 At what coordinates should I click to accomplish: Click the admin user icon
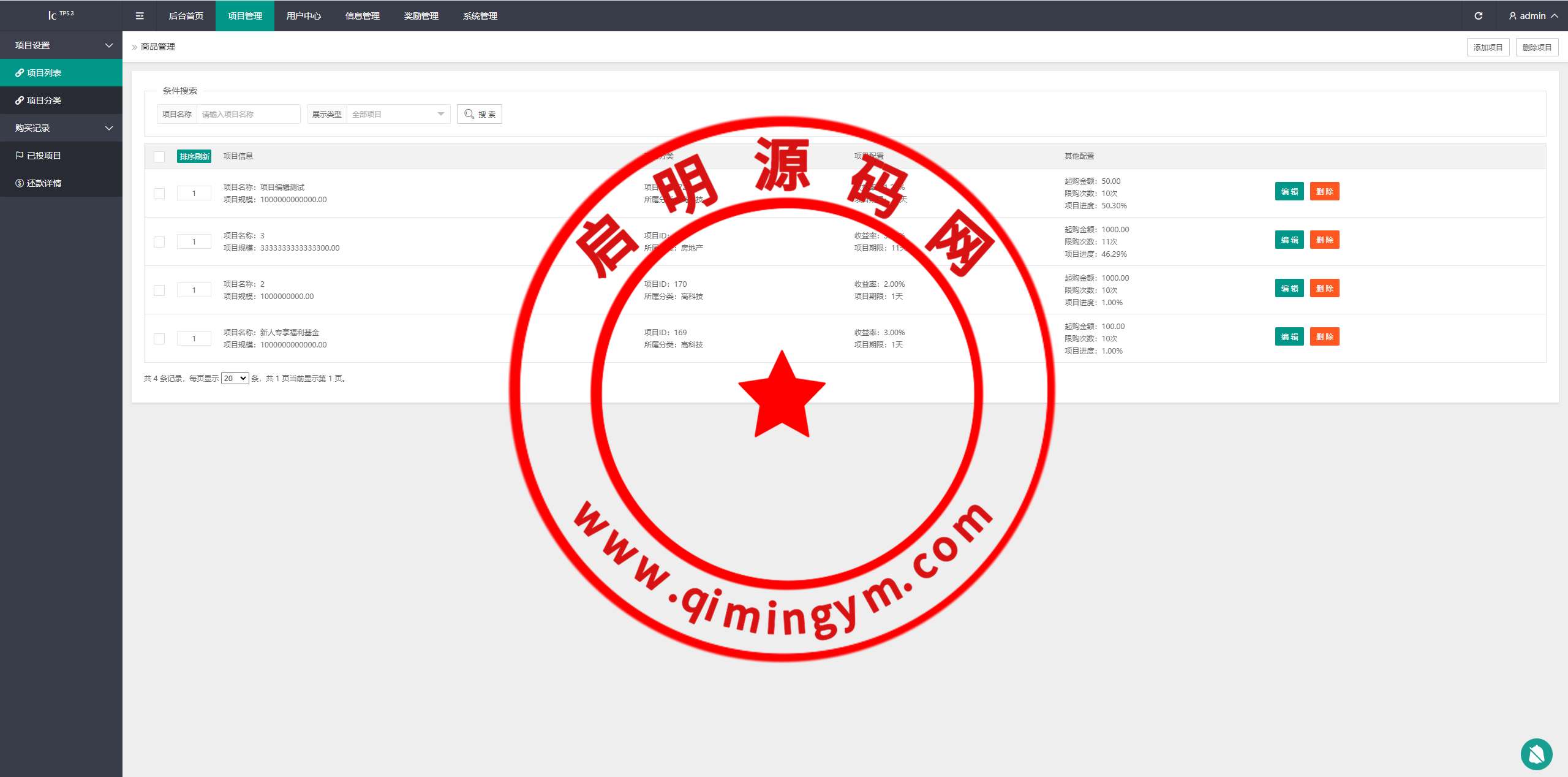point(1512,16)
